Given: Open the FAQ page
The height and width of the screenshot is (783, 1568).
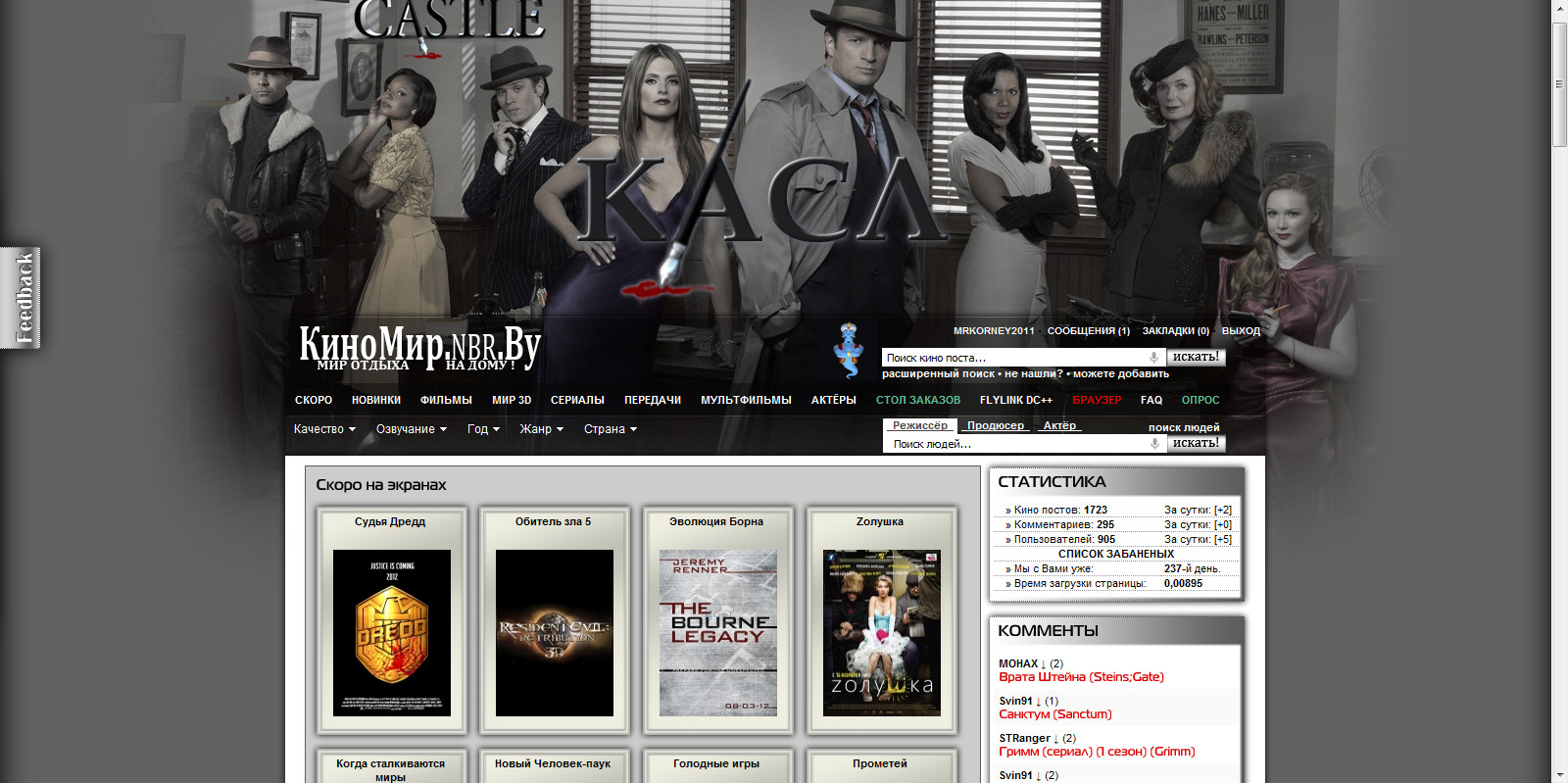Looking at the screenshot, I should (1151, 400).
